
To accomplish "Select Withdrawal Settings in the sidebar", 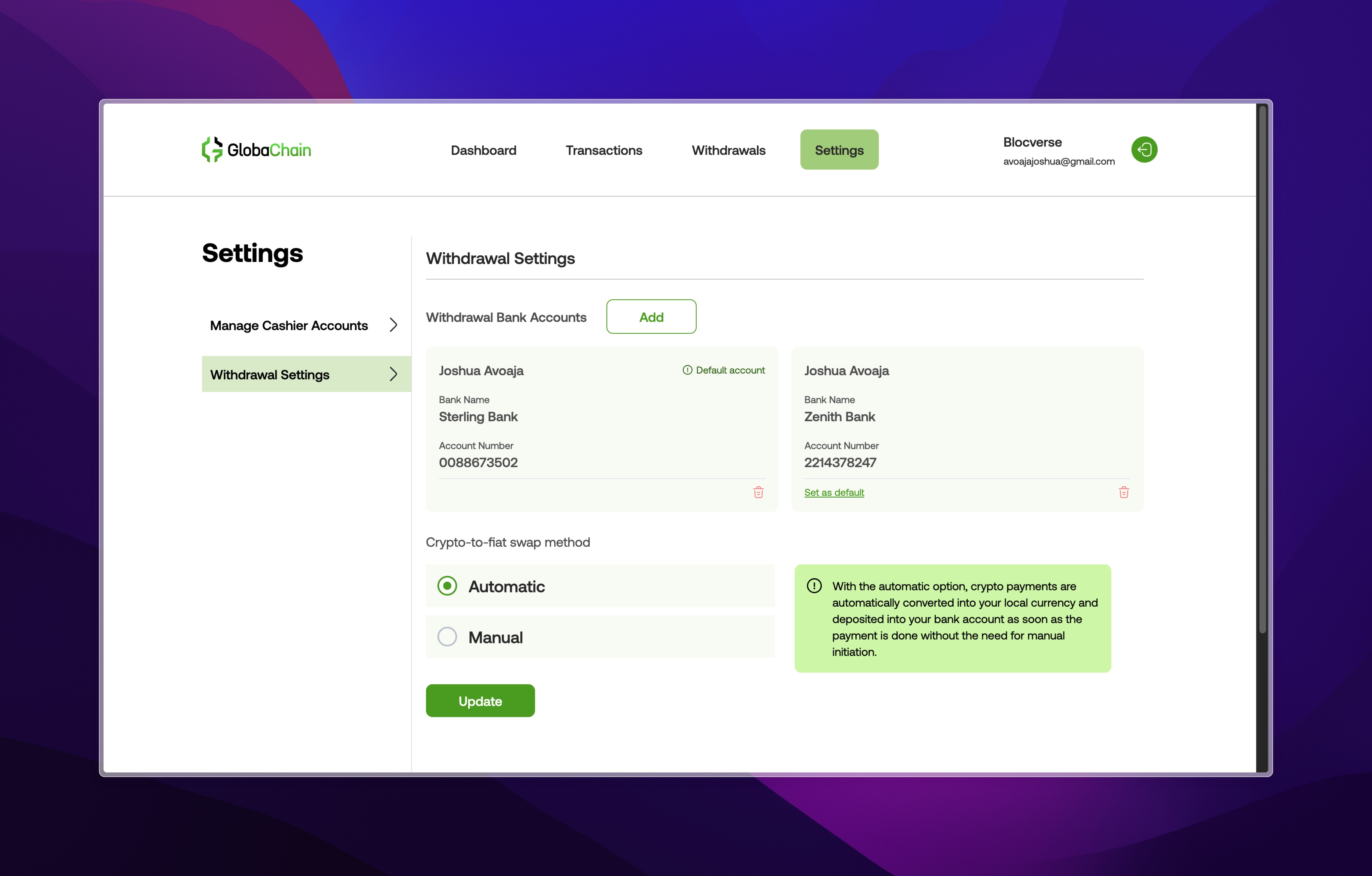I will pyautogui.click(x=306, y=374).
